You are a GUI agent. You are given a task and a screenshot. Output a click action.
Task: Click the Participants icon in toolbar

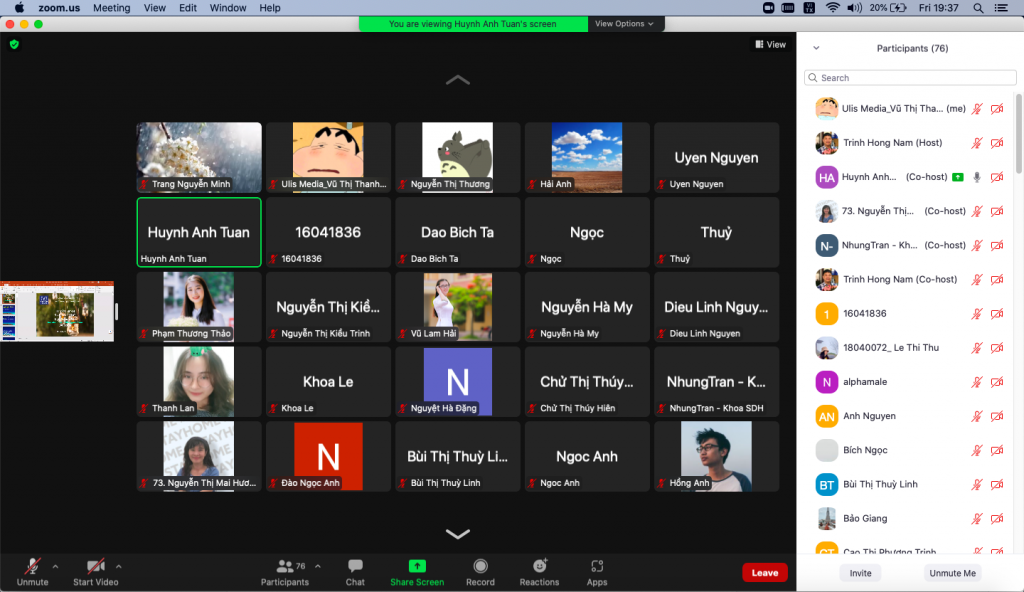click(x=285, y=567)
